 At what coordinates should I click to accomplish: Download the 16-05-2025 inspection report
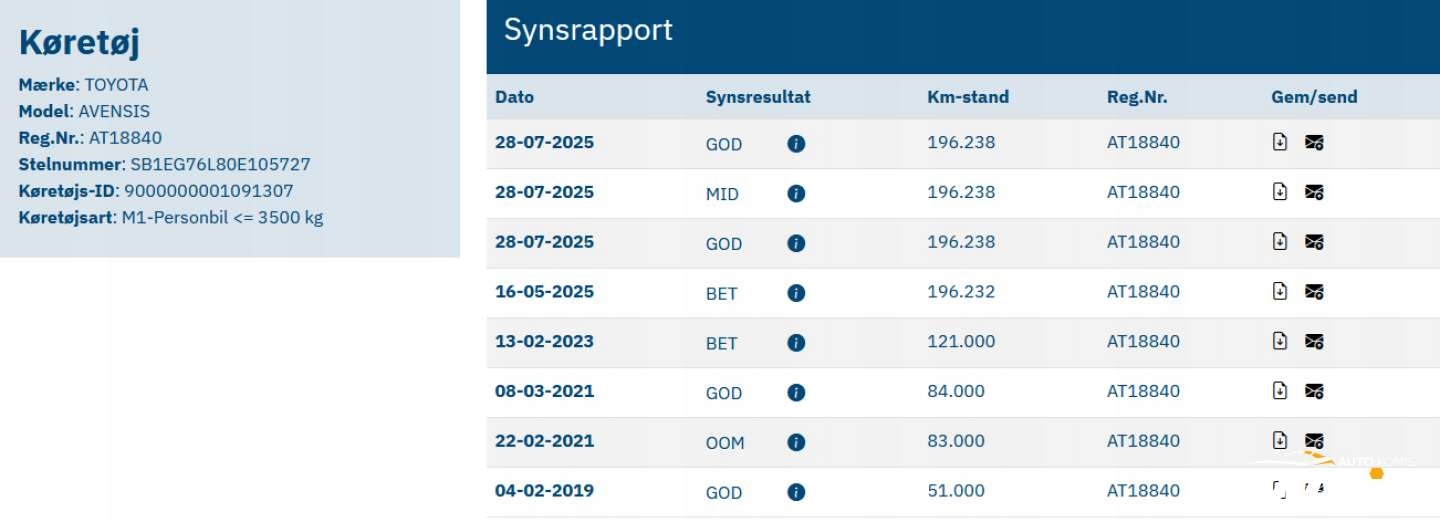[x=1280, y=291]
